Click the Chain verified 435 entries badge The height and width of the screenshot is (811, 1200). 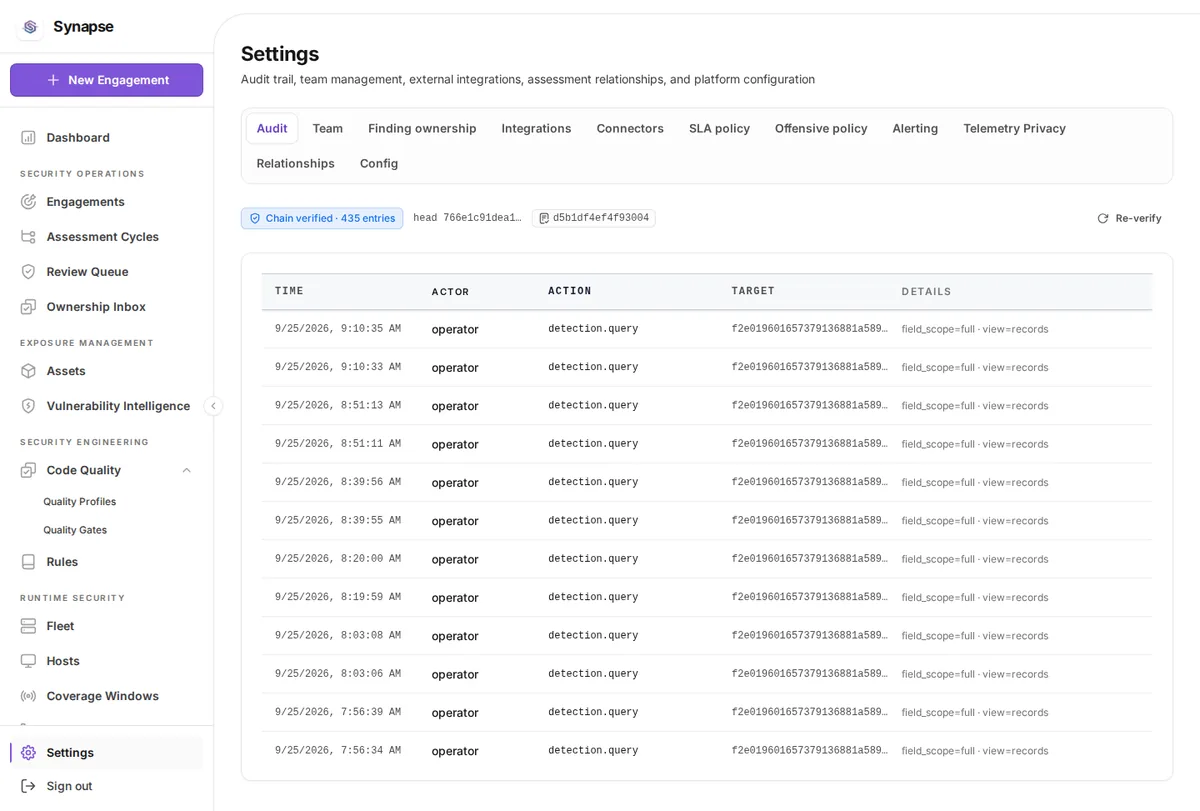pyautogui.click(x=322, y=218)
